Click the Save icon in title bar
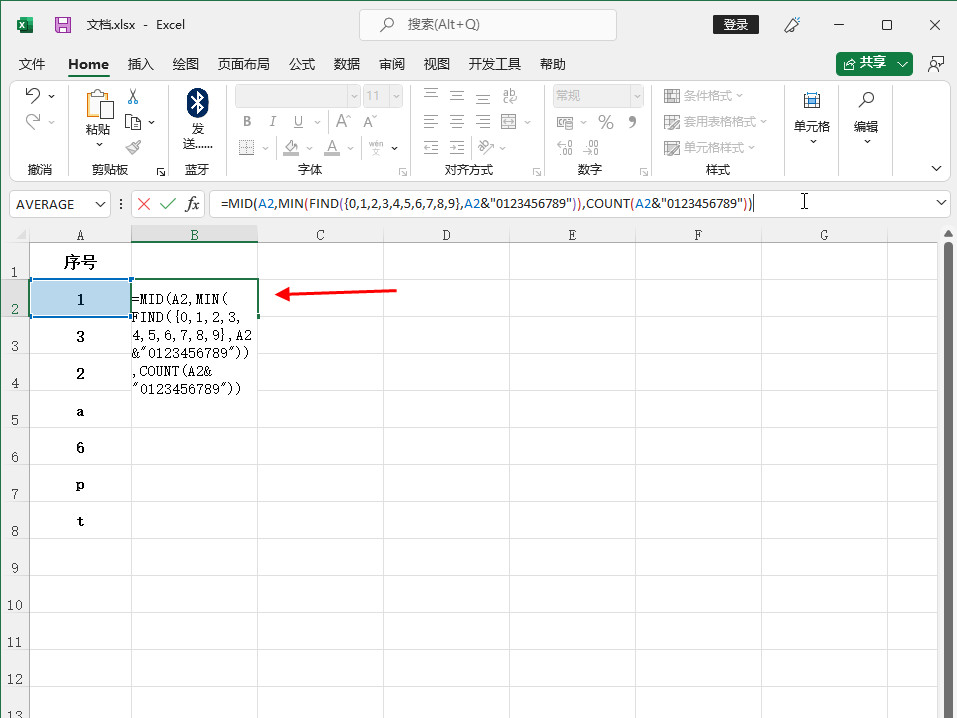 click(63, 24)
